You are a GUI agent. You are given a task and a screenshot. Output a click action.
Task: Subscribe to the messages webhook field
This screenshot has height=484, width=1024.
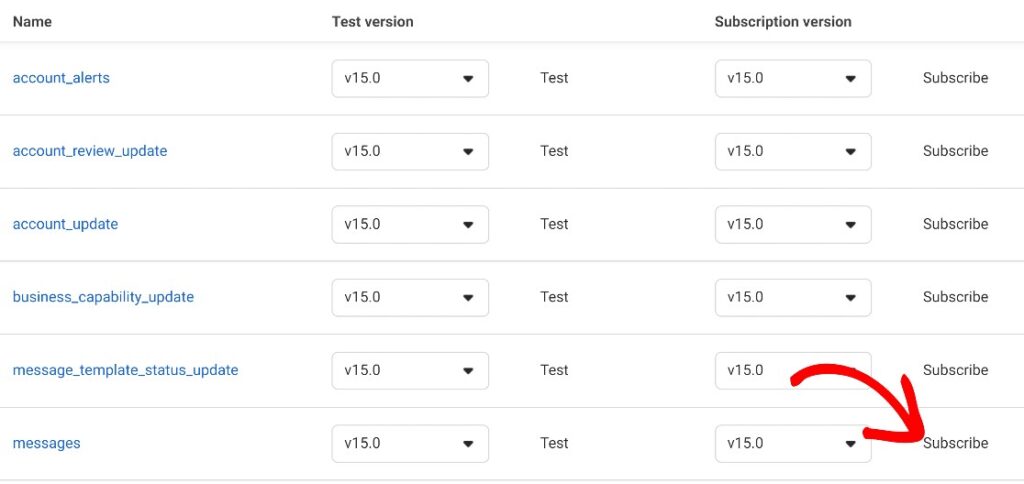(x=955, y=443)
